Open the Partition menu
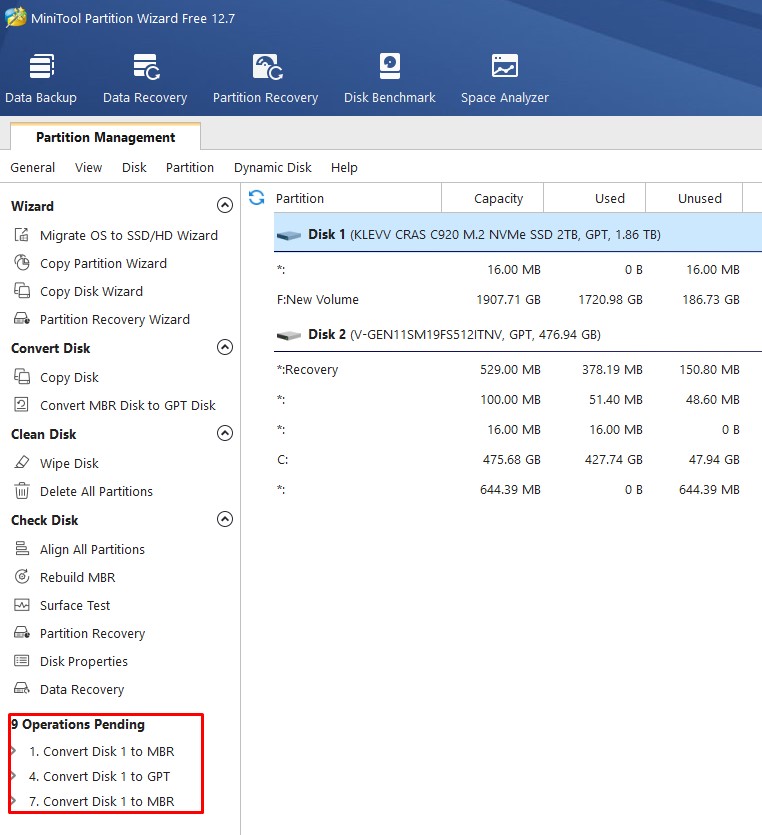This screenshot has height=835, width=762. point(190,167)
